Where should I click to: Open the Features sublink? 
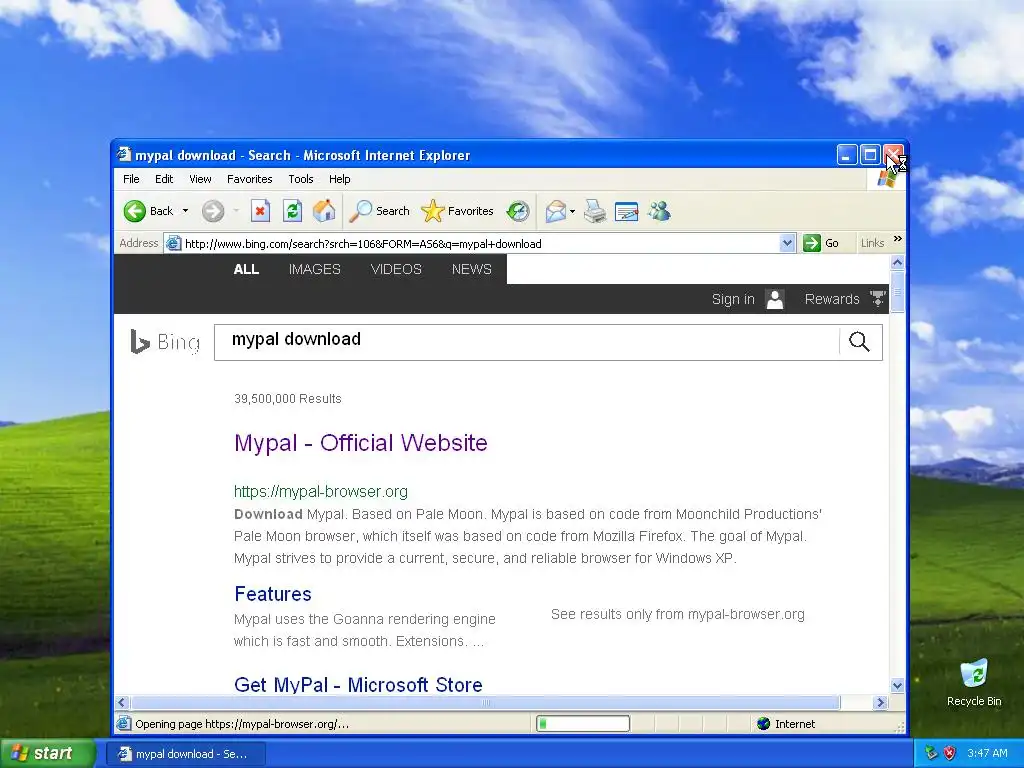tap(273, 594)
